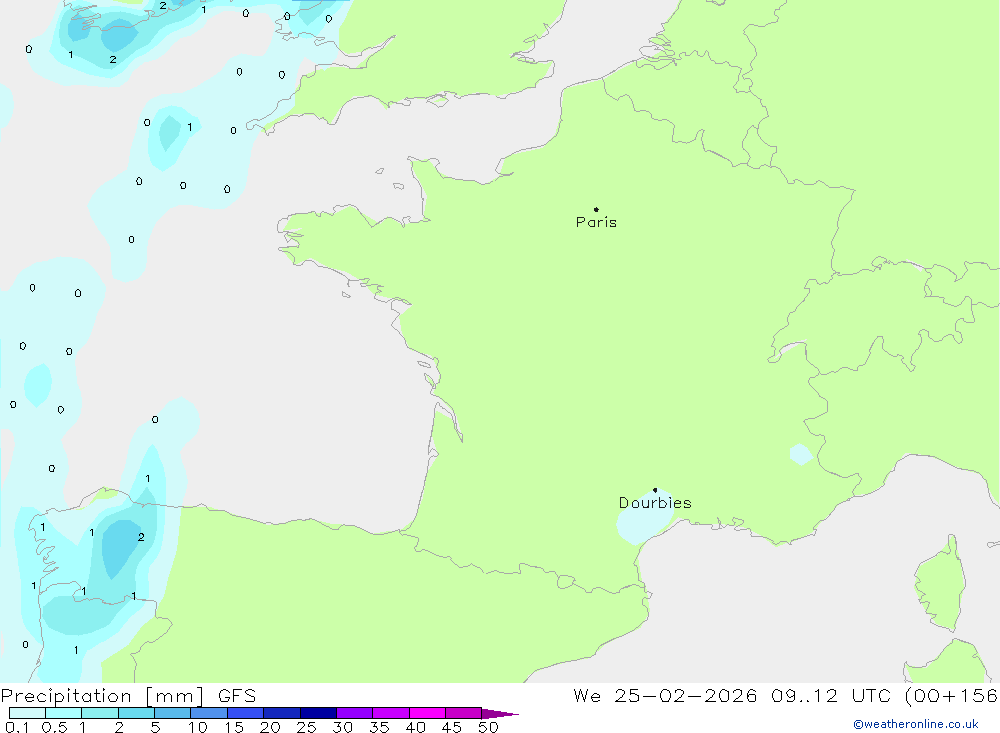Pick the 35–40 mm purple legend swatch

tap(391, 713)
